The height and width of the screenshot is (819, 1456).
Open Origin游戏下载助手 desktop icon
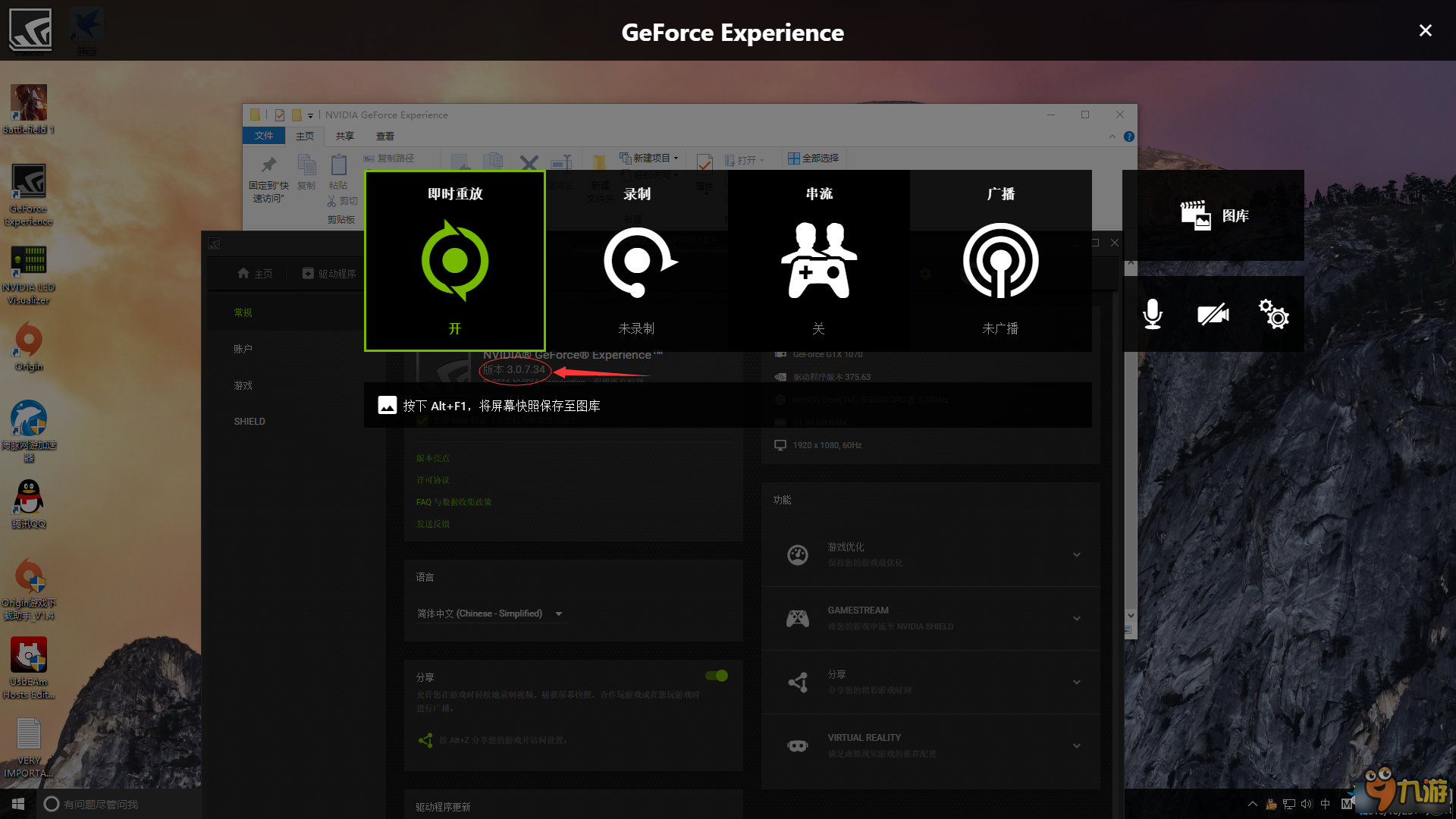point(29,589)
